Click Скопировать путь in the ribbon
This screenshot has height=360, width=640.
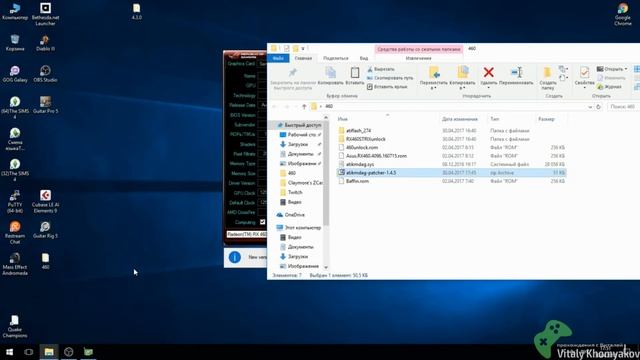point(390,78)
